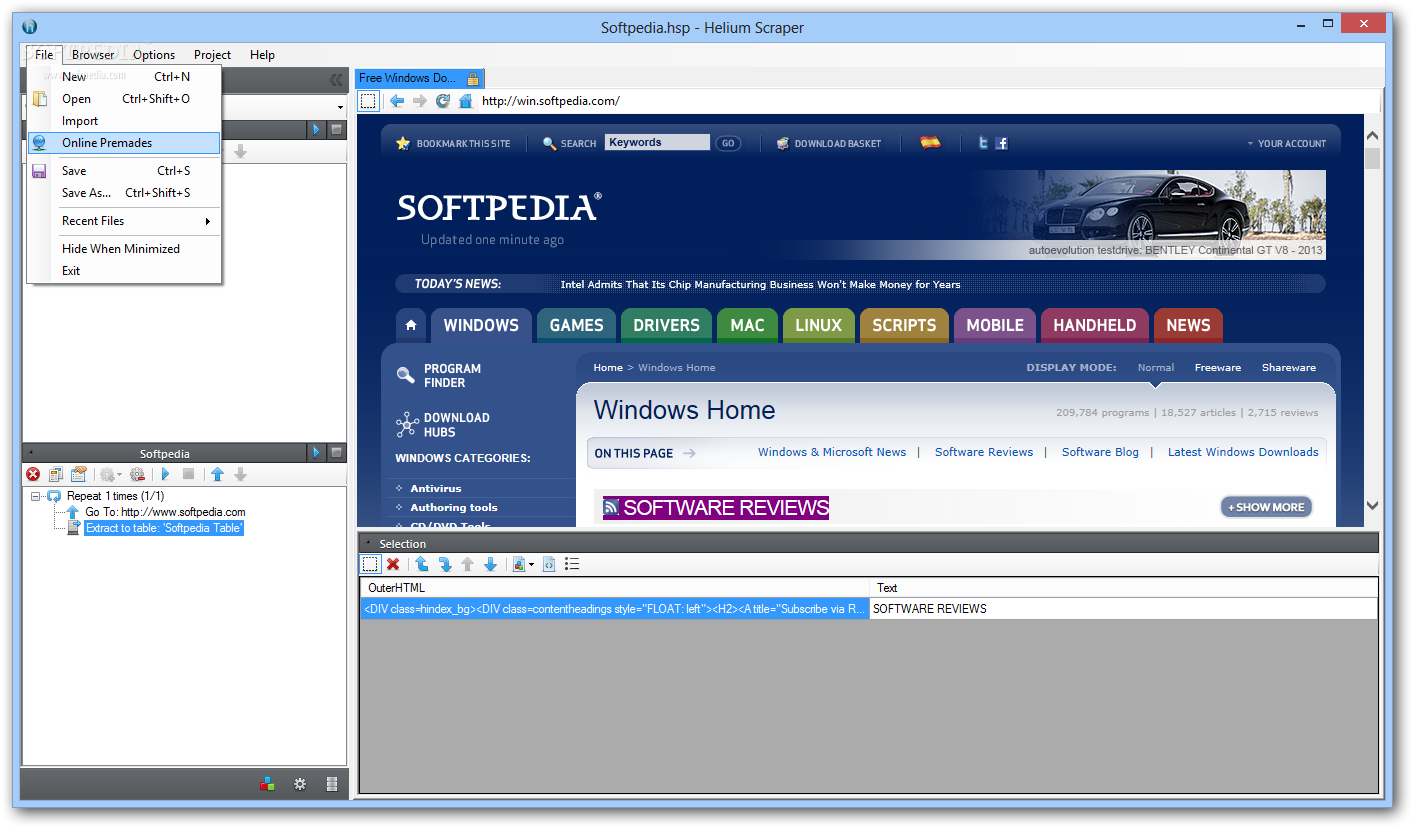Toggle selection mode in Selection panel toolbar
This screenshot has height=828, width=1413.
coord(370,564)
